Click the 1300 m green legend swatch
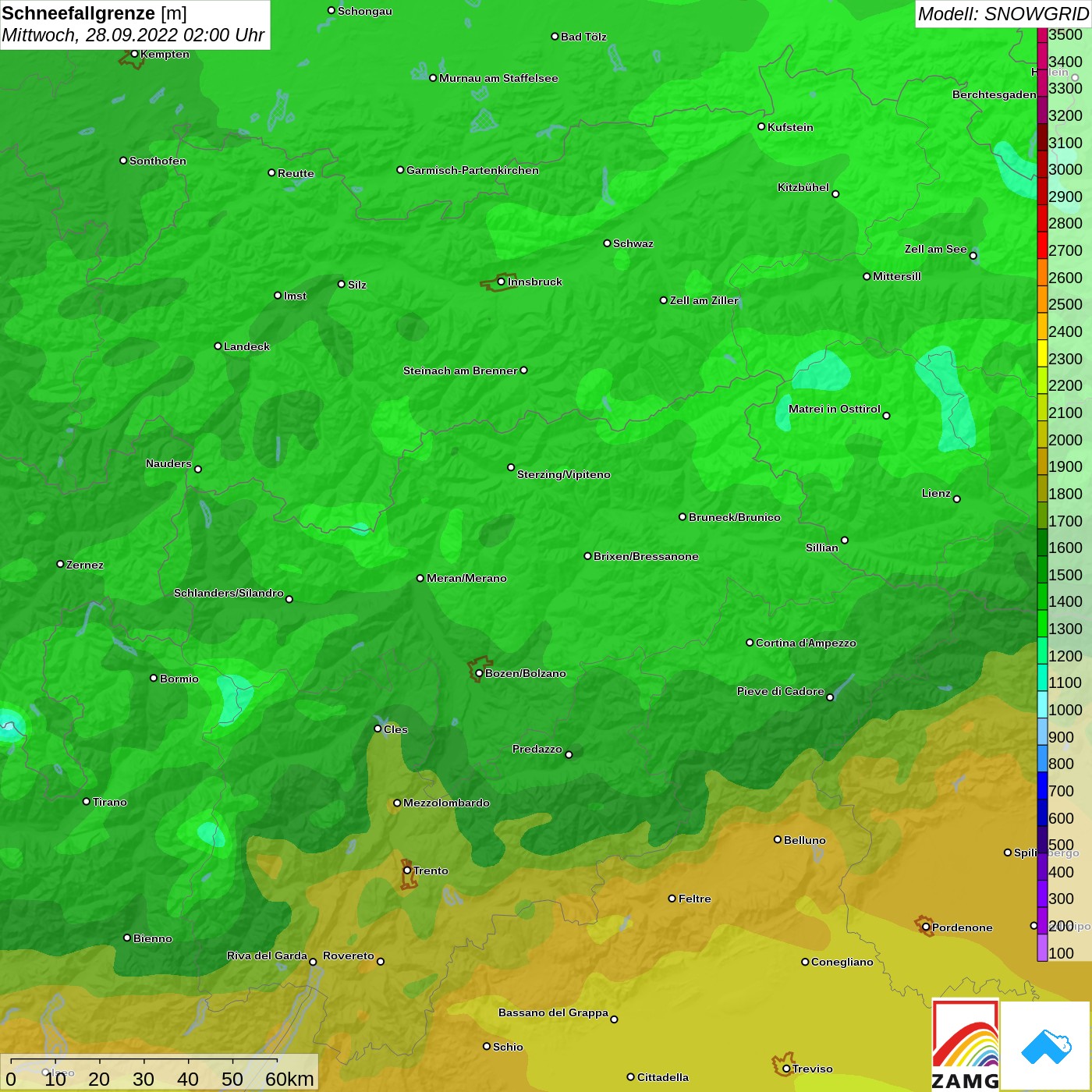Screen dimensions: 1092x1092 [x=1042, y=623]
